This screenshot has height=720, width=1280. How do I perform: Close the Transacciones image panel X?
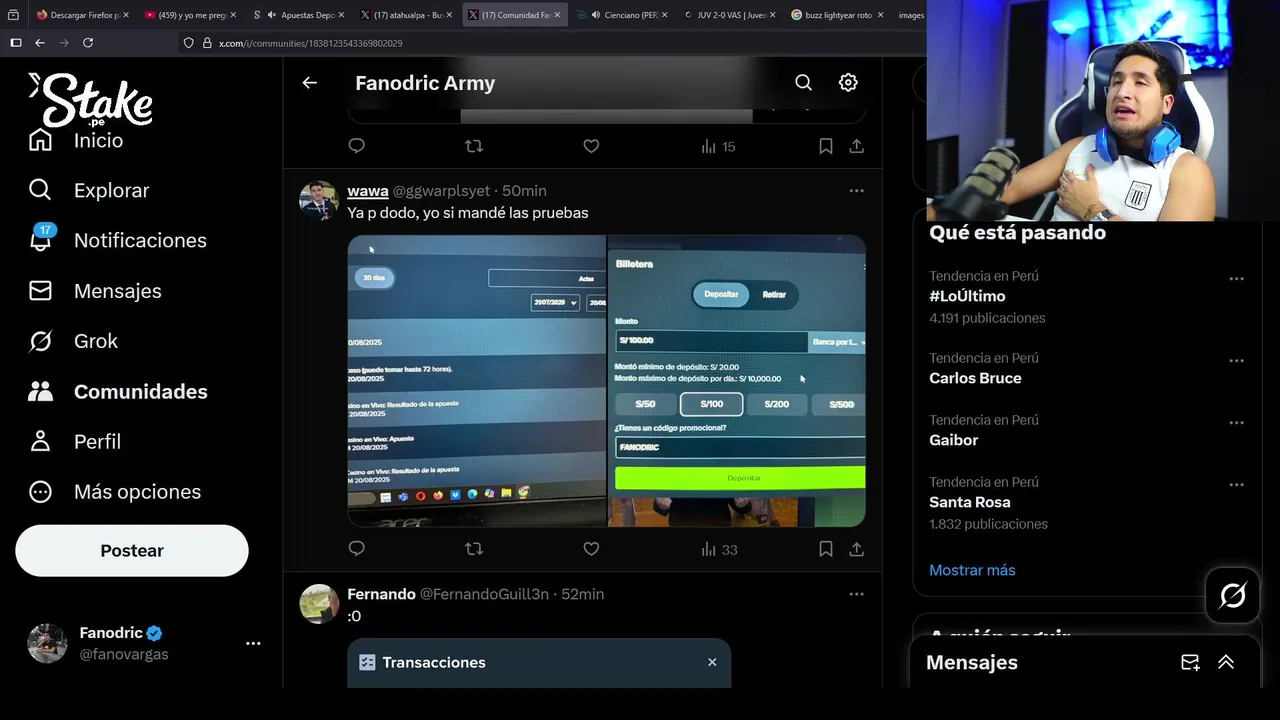[x=712, y=662]
